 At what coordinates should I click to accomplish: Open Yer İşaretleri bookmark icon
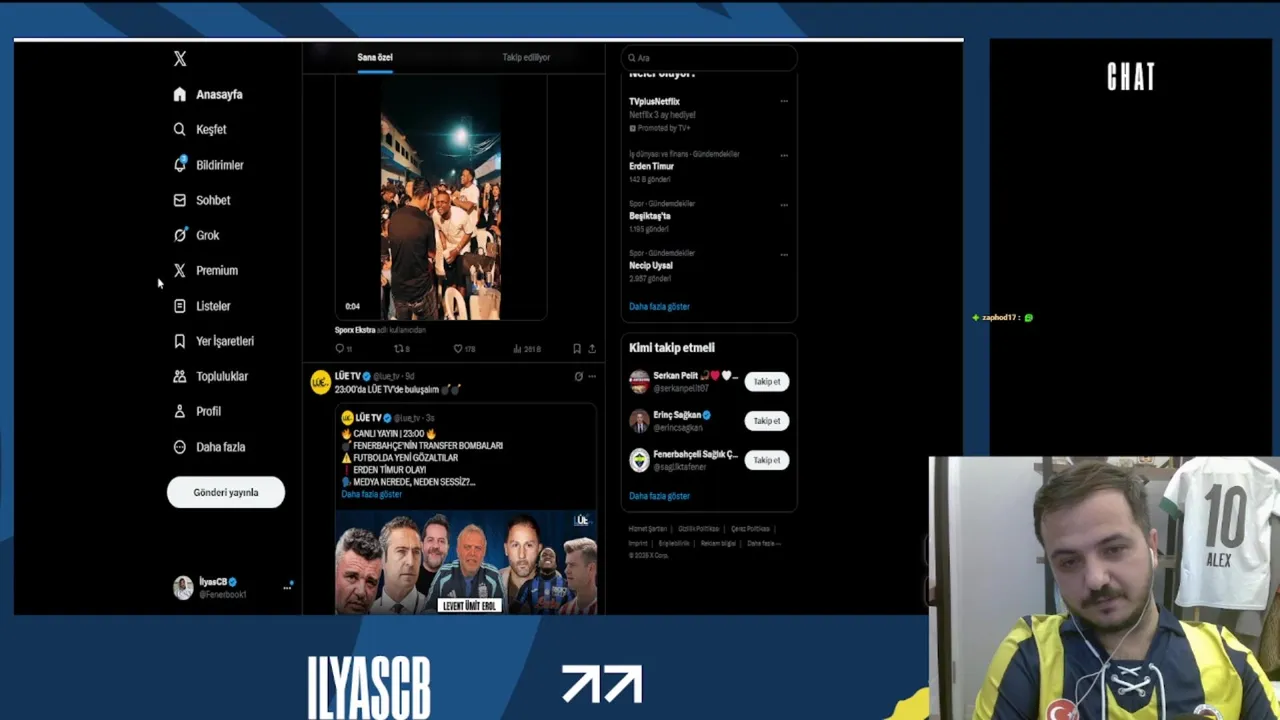pos(180,341)
